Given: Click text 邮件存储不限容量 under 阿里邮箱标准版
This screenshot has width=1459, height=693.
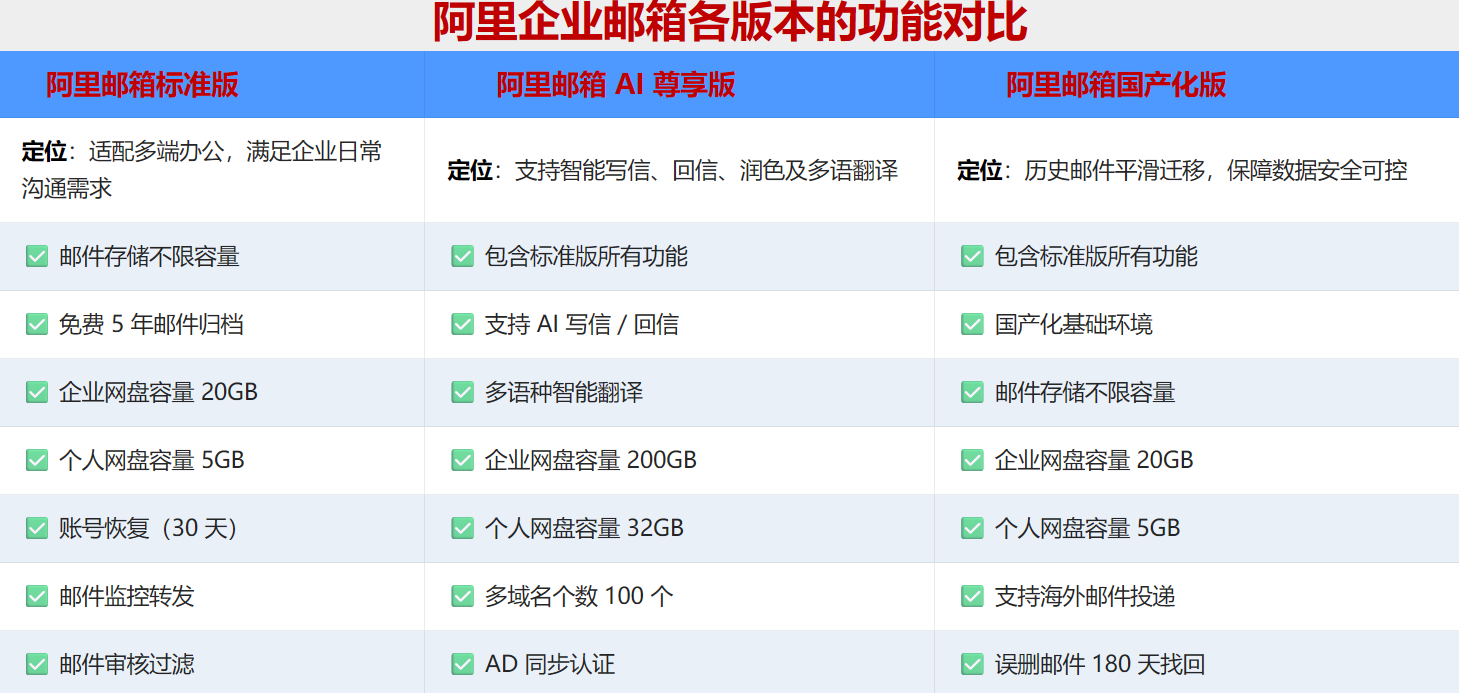Looking at the screenshot, I should pos(149,256).
